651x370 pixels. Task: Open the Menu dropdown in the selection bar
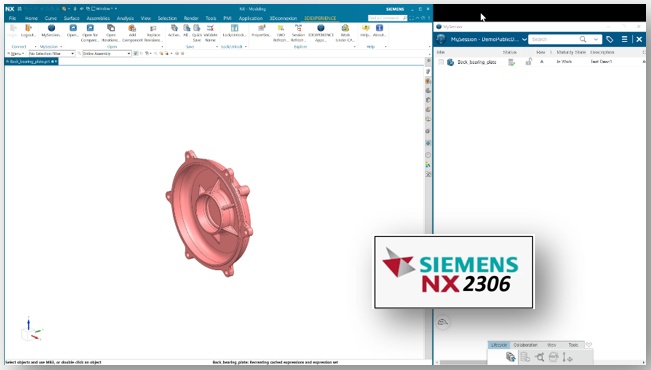click(16, 54)
